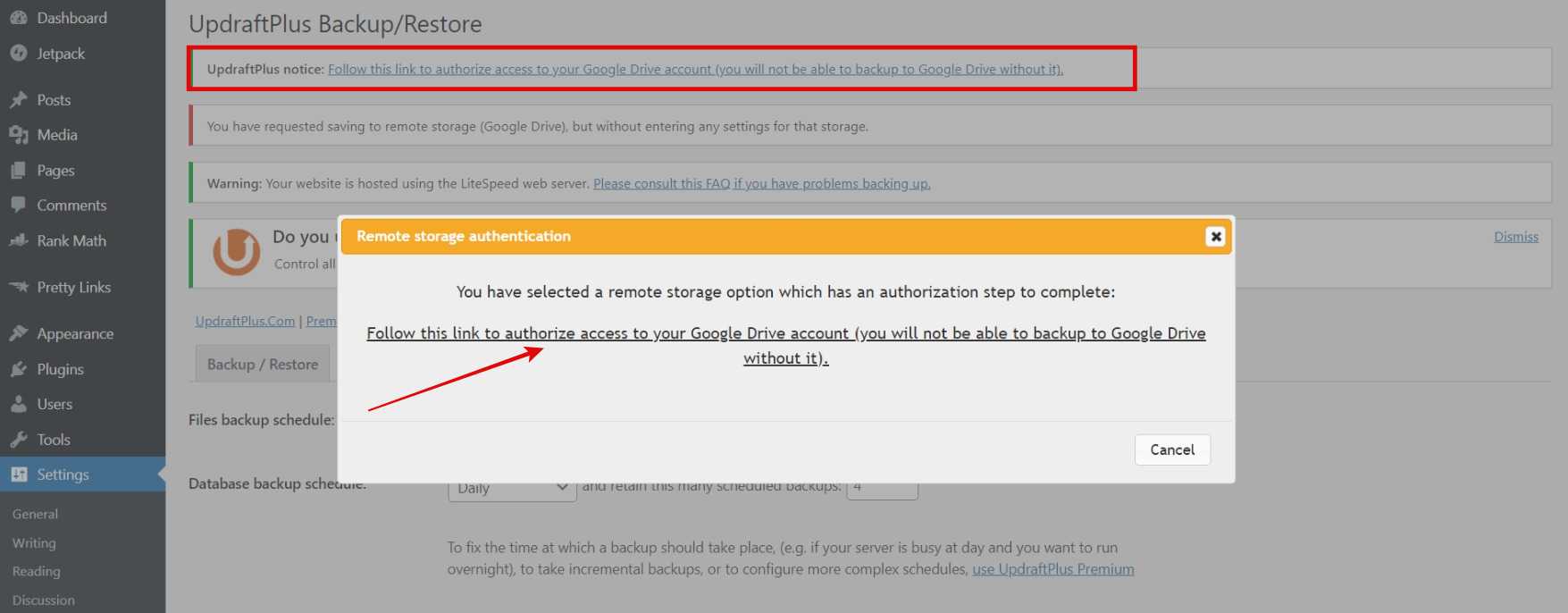This screenshot has height=613, width=1568.
Task: Open the Dashboard menu item
Action: click(x=71, y=18)
